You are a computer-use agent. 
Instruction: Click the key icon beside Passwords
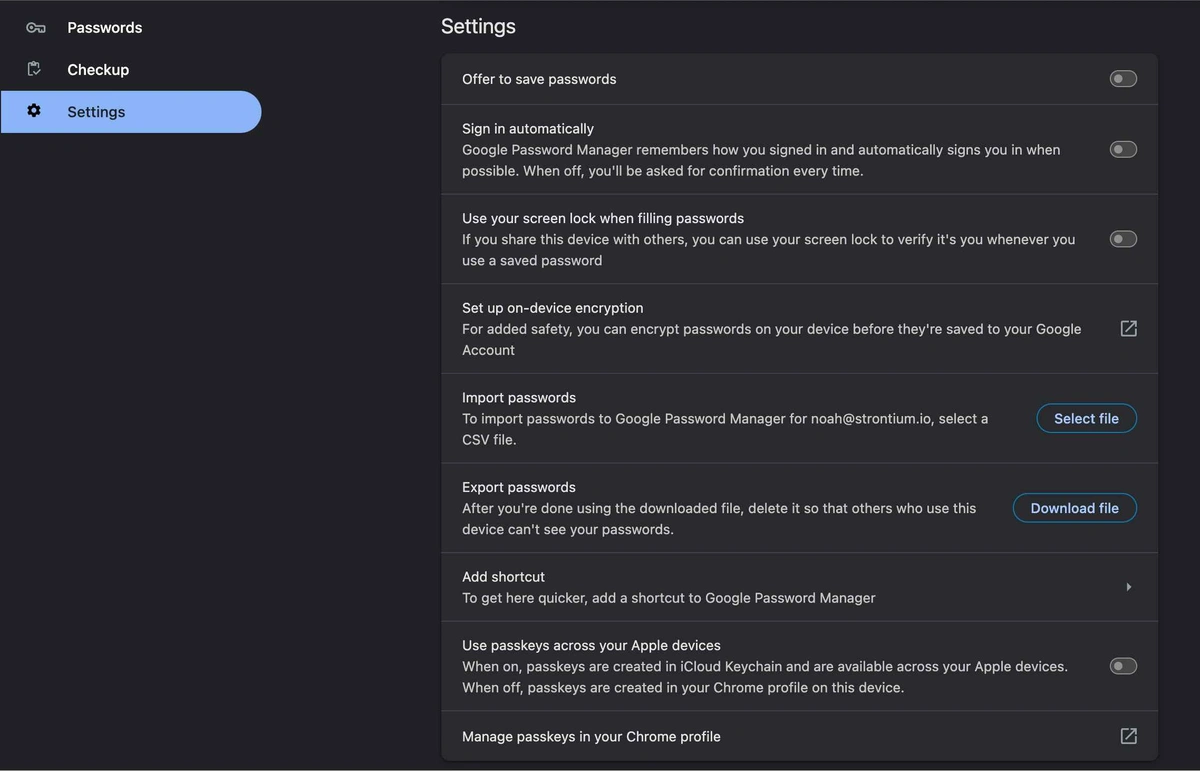(x=36, y=28)
